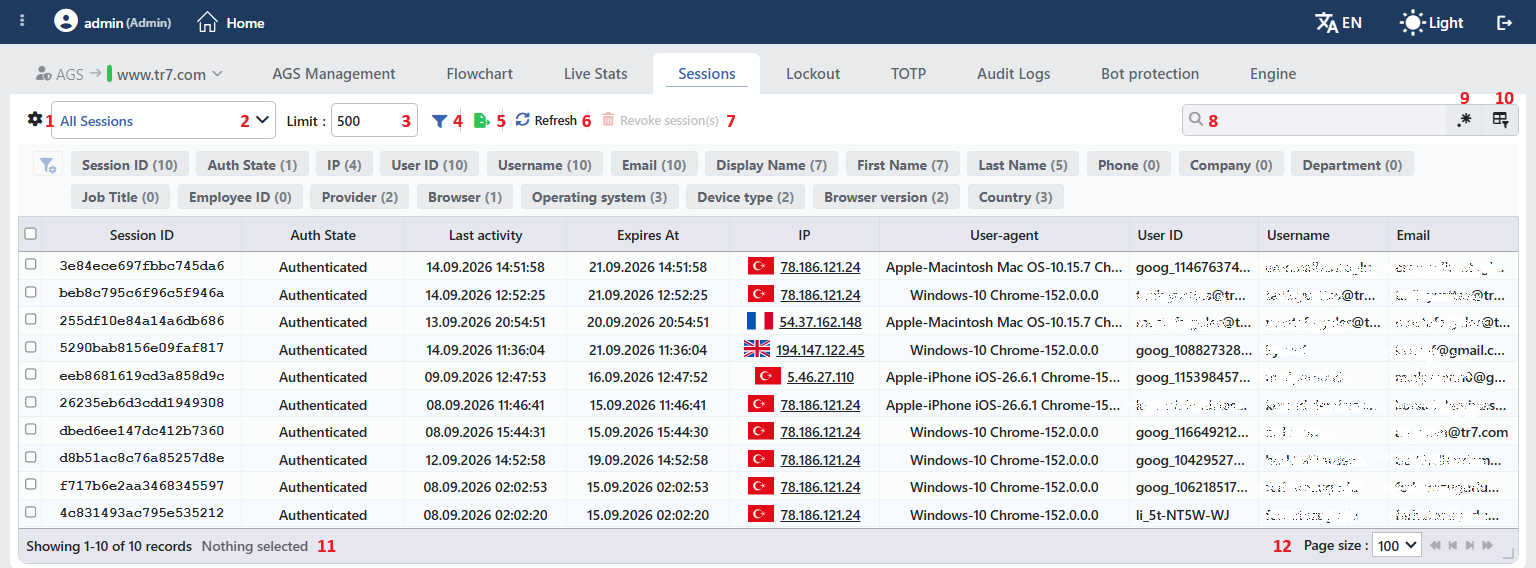This screenshot has height=568, width=1536.
Task: Select session beb8c795c6f96c5f946a checkbox
Action: 31,293
